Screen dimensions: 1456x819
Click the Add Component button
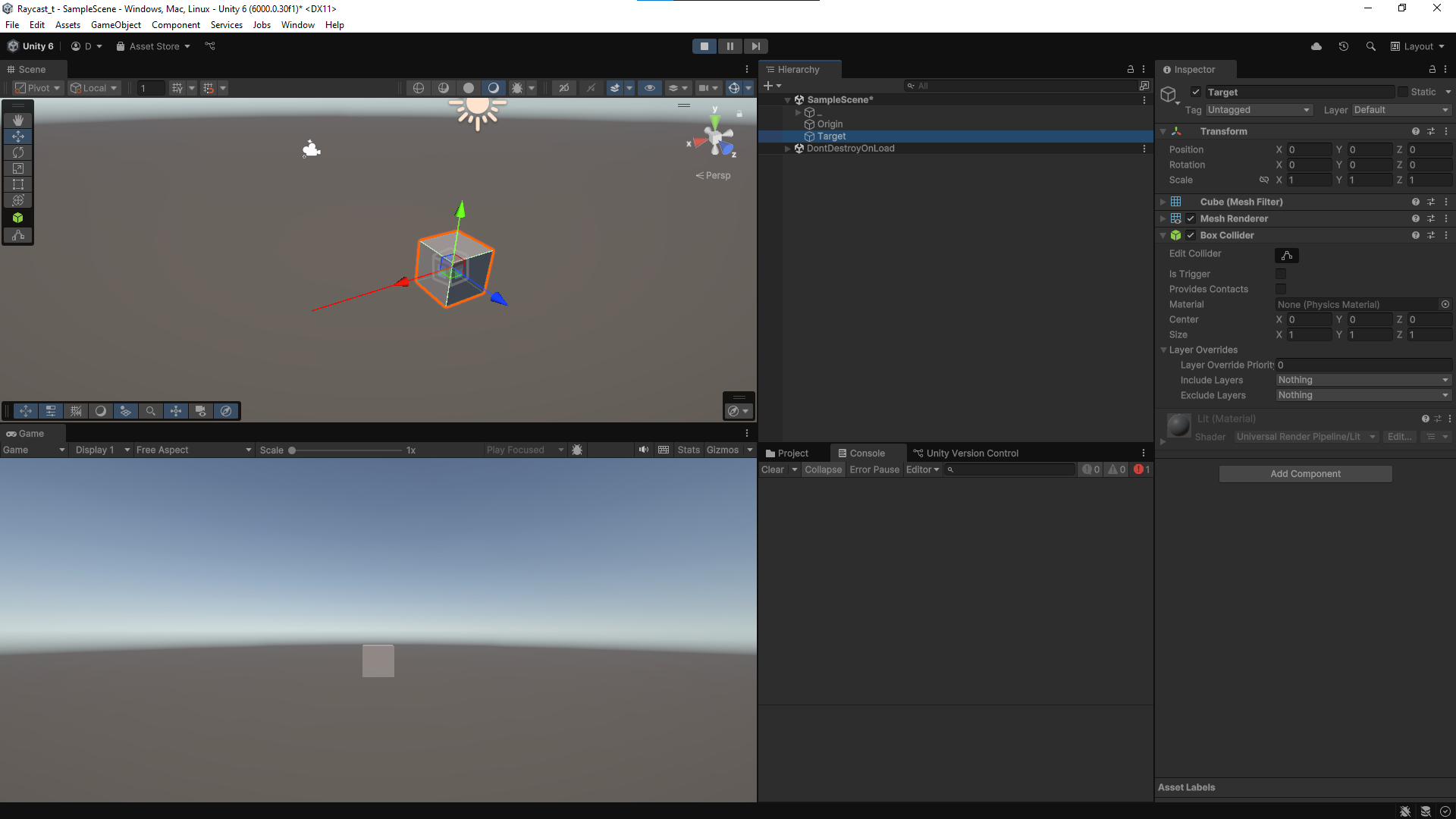[1304, 474]
